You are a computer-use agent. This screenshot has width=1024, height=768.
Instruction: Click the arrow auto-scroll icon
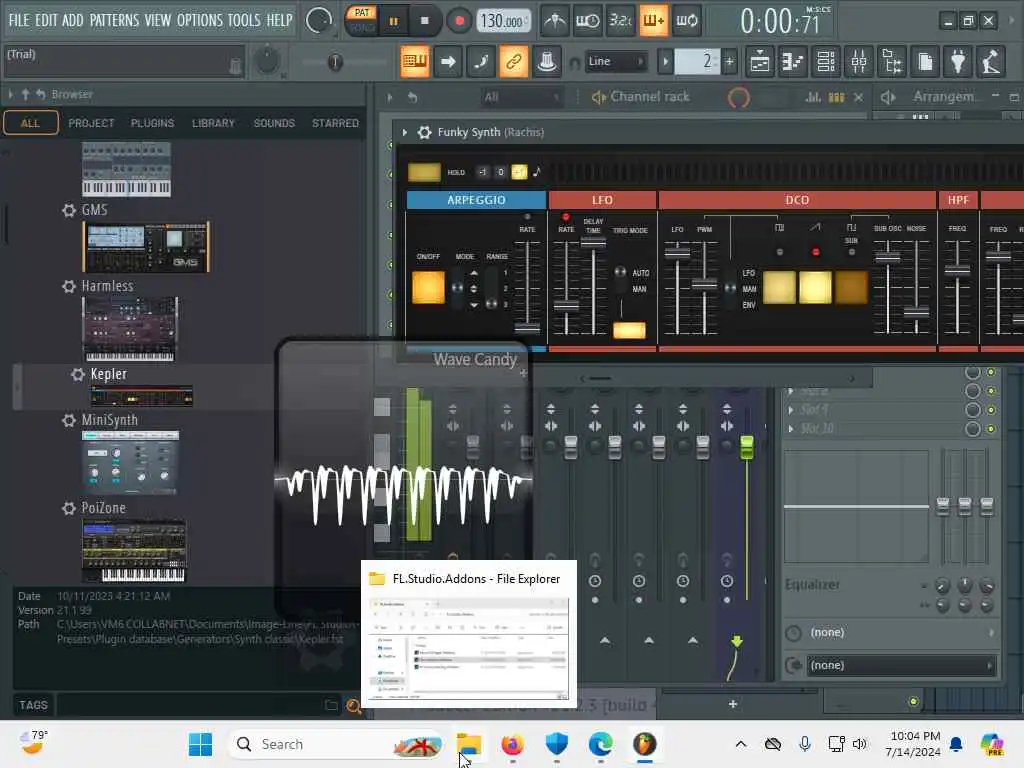[x=448, y=62]
